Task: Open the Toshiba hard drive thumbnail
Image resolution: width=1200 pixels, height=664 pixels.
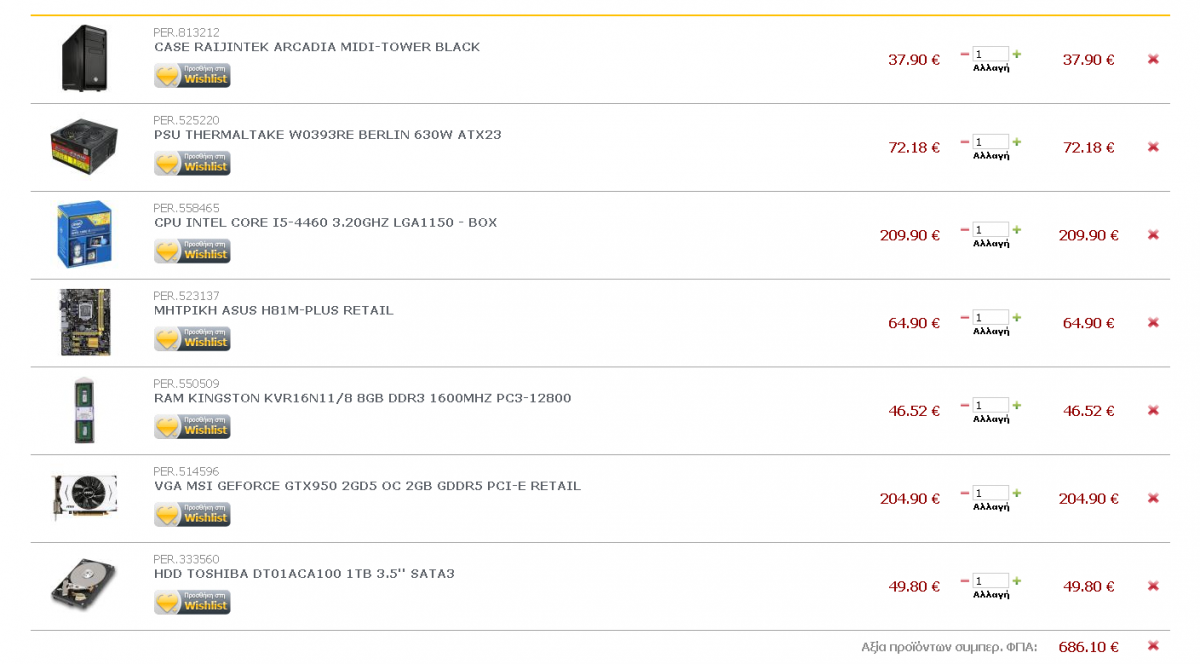Action: pos(84,586)
